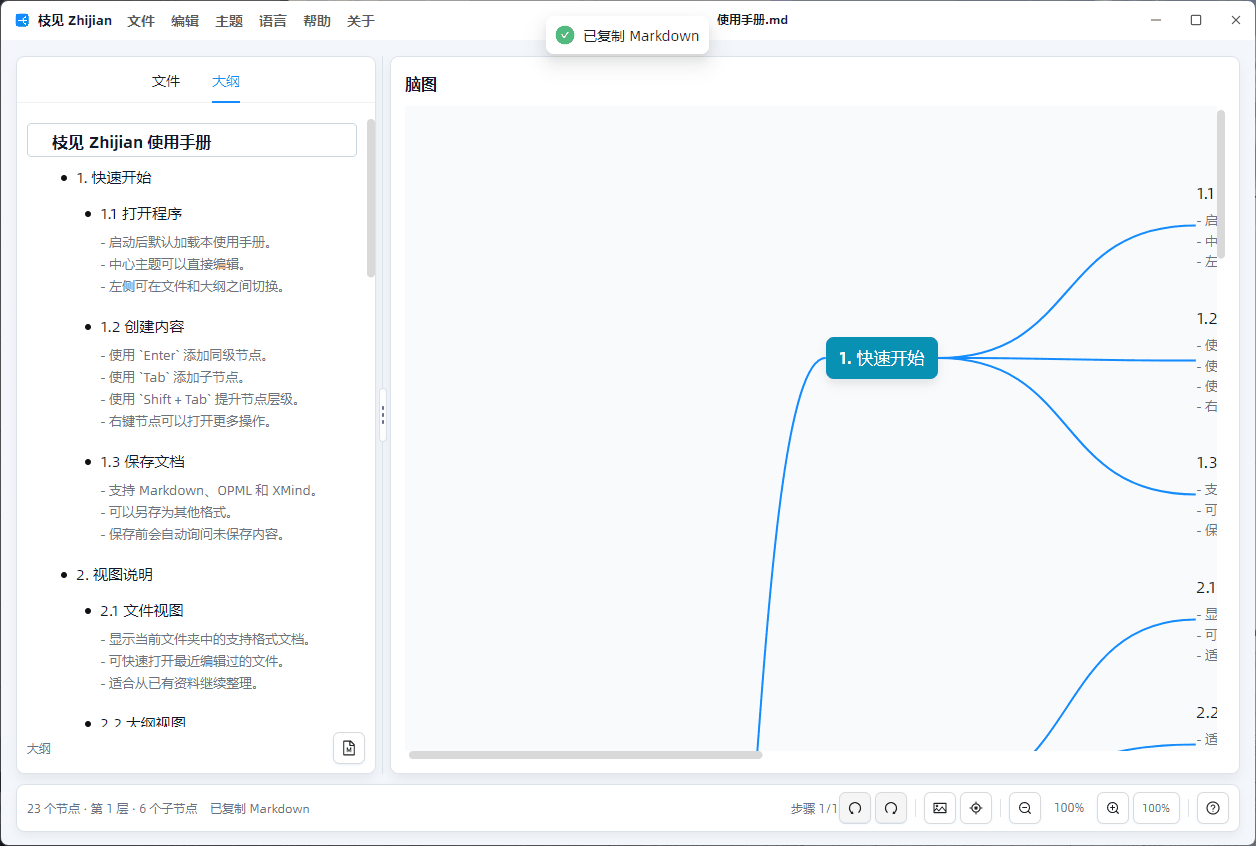Click the 已复制 Markdown toast notification

click(627, 36)
